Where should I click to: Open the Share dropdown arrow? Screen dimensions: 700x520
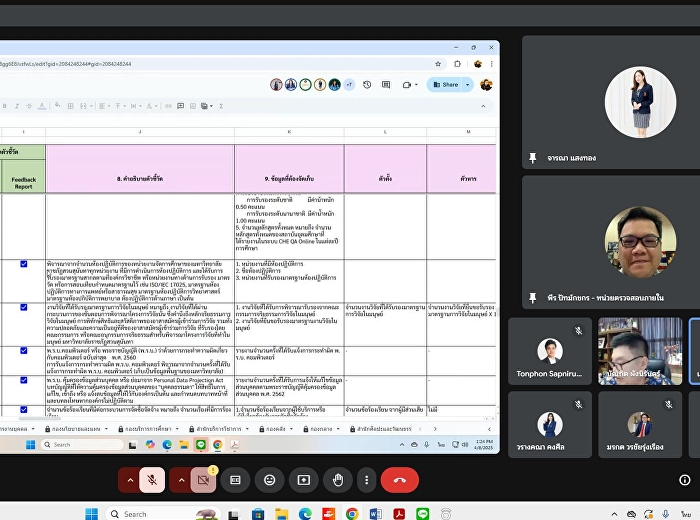point(466,85)
